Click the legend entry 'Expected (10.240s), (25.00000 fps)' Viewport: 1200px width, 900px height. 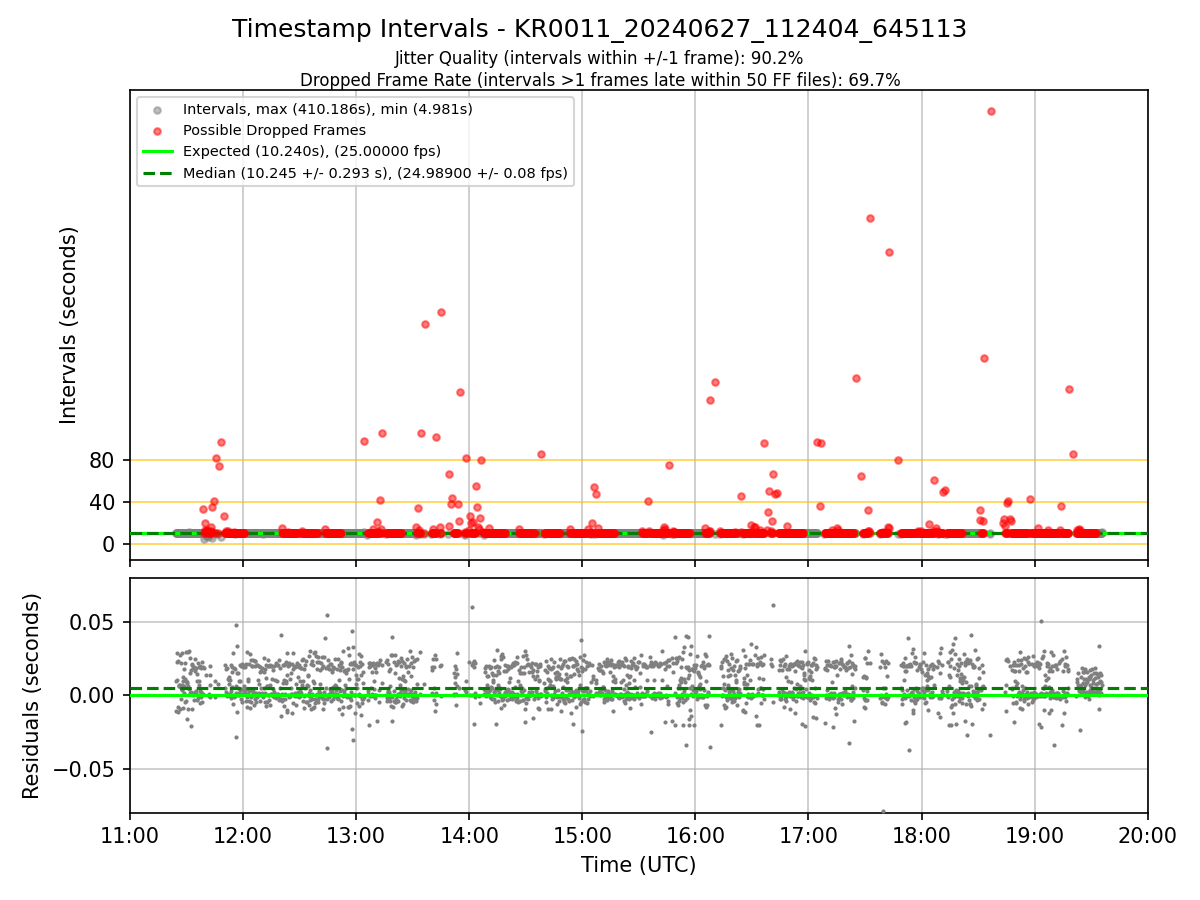pyautogui.click(x=312, y=151)
